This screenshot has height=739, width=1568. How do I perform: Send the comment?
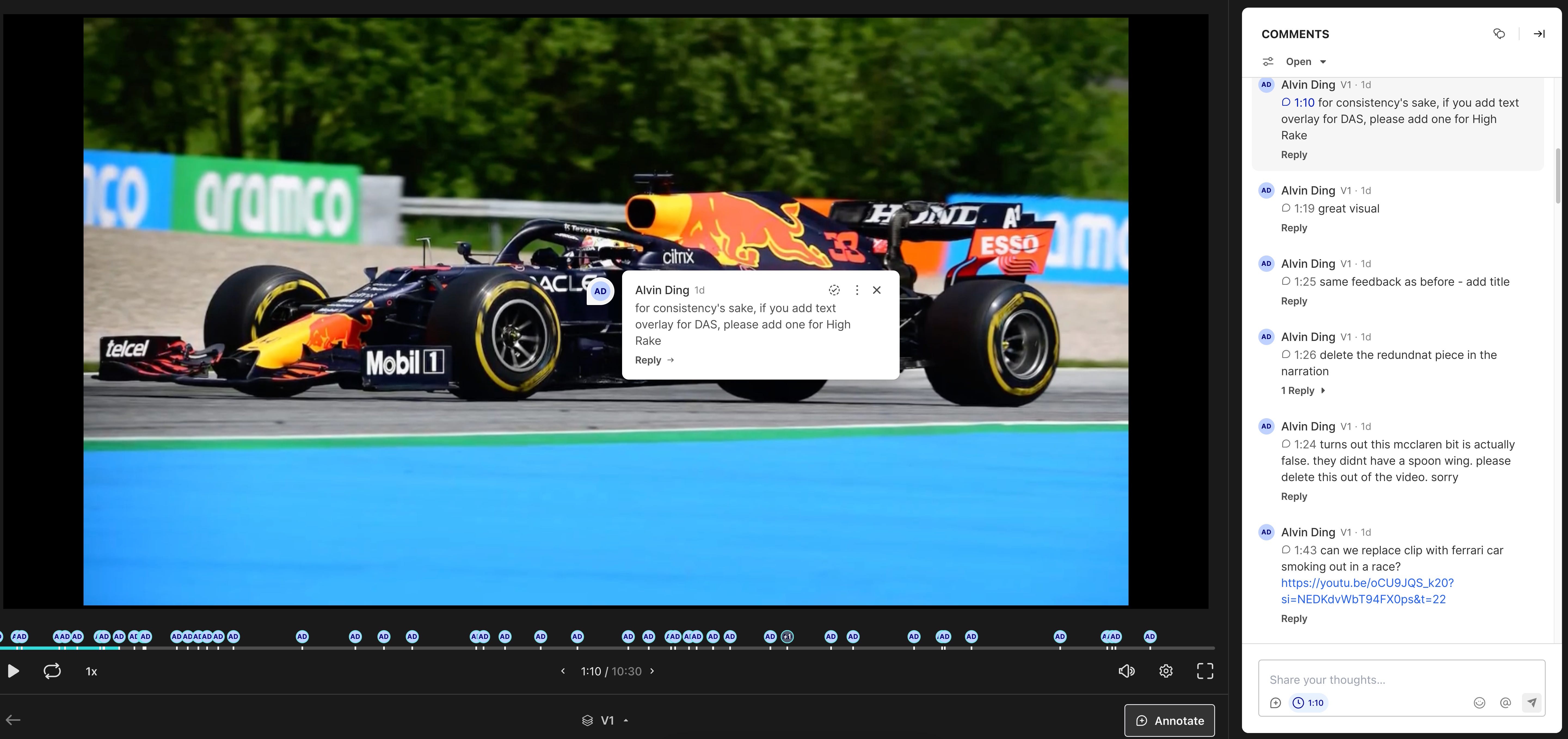point(1532,703)
